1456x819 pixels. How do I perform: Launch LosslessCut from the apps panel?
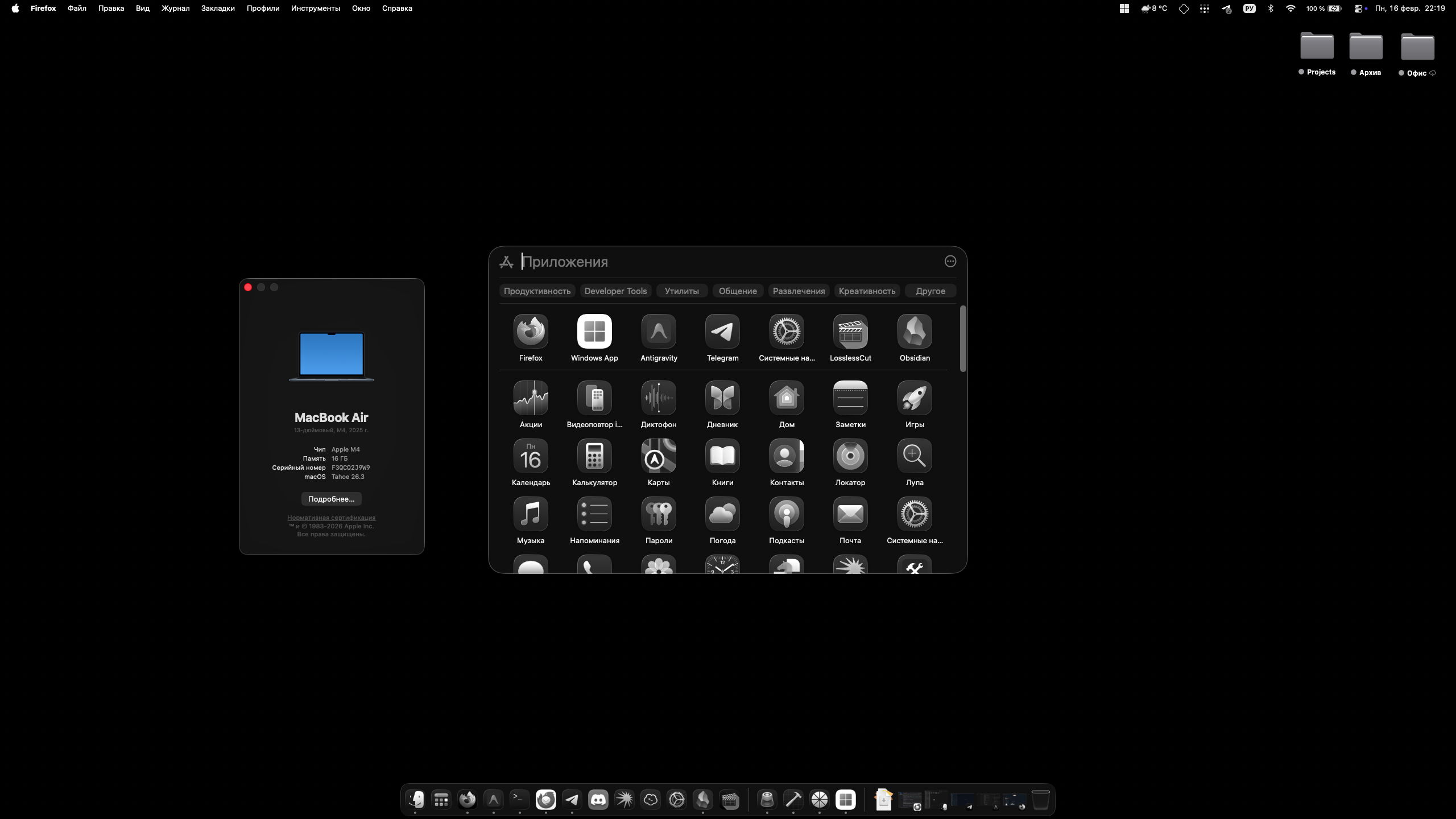850,332
